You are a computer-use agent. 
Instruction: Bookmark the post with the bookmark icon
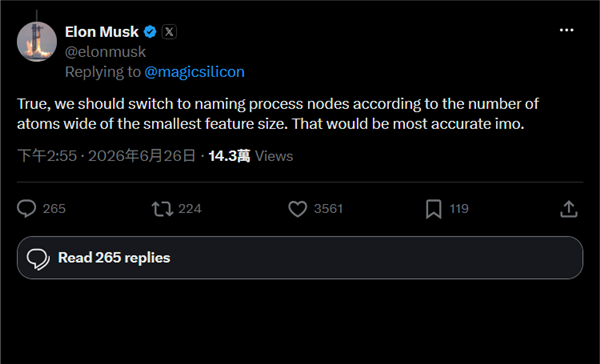[434, 209]
